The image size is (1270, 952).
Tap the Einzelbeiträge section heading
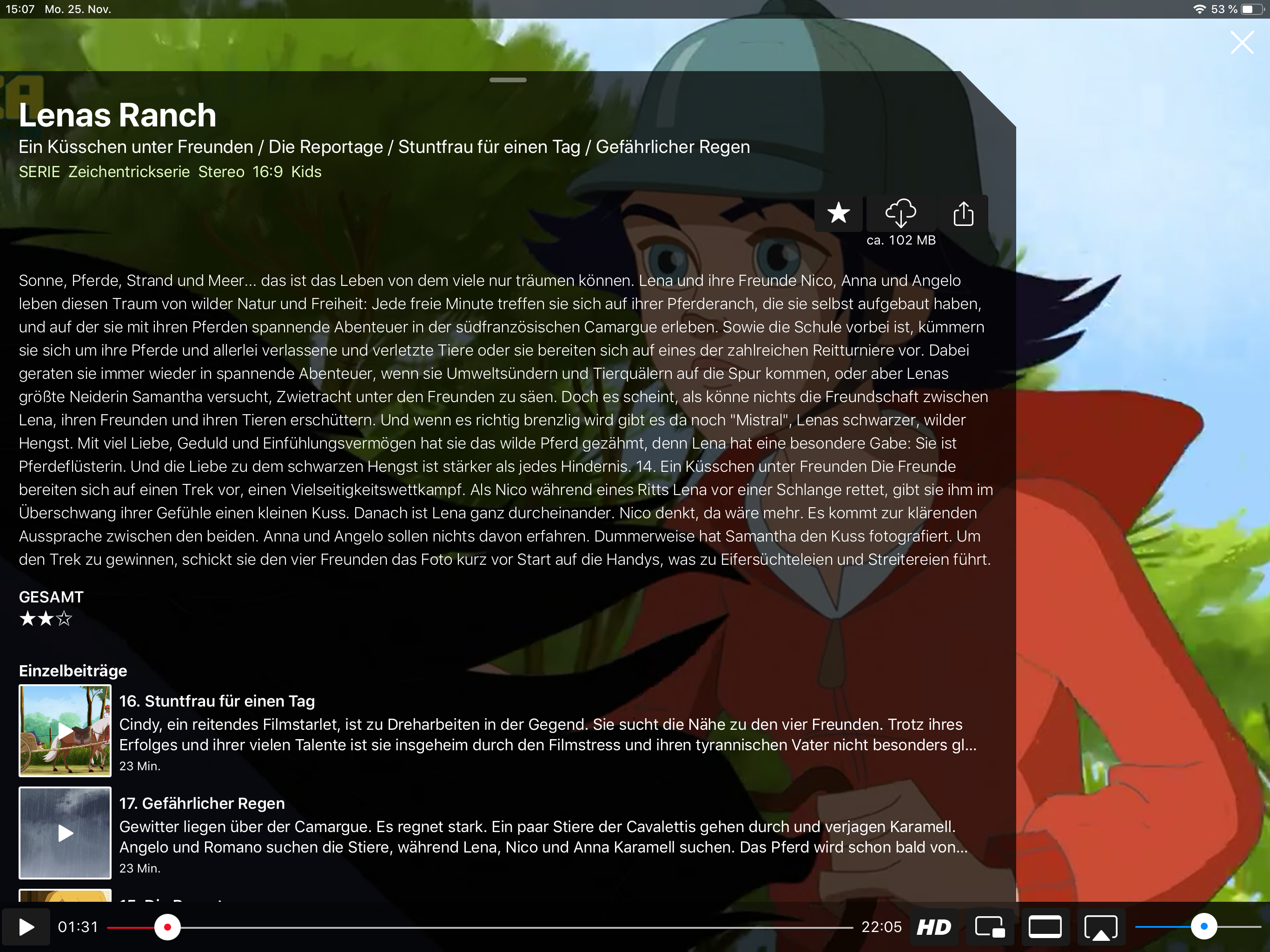tap(73, 671)
